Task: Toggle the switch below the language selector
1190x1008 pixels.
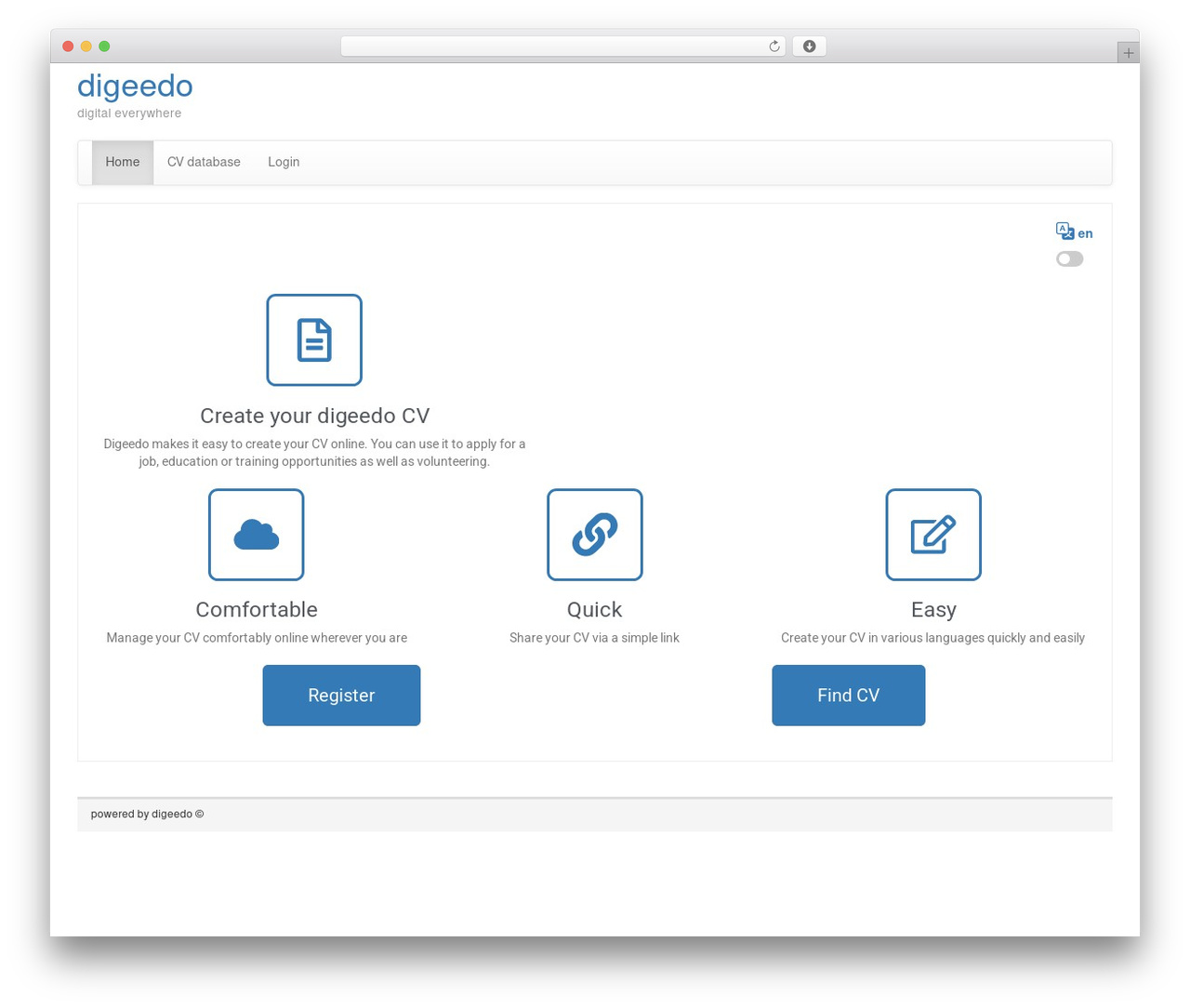Action: click(1070, 259)
